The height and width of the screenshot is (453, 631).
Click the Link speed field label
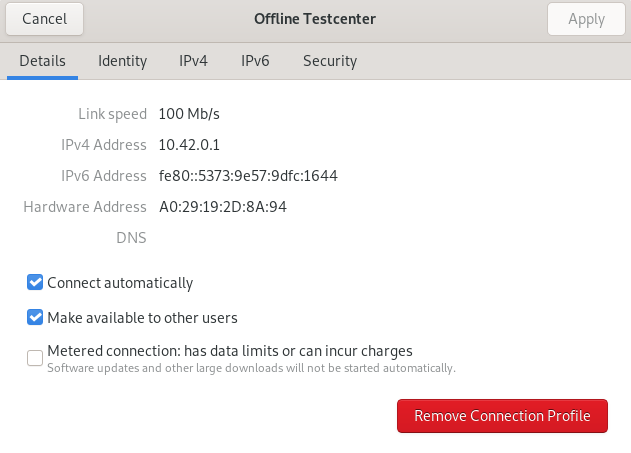[x=112, y=114]
